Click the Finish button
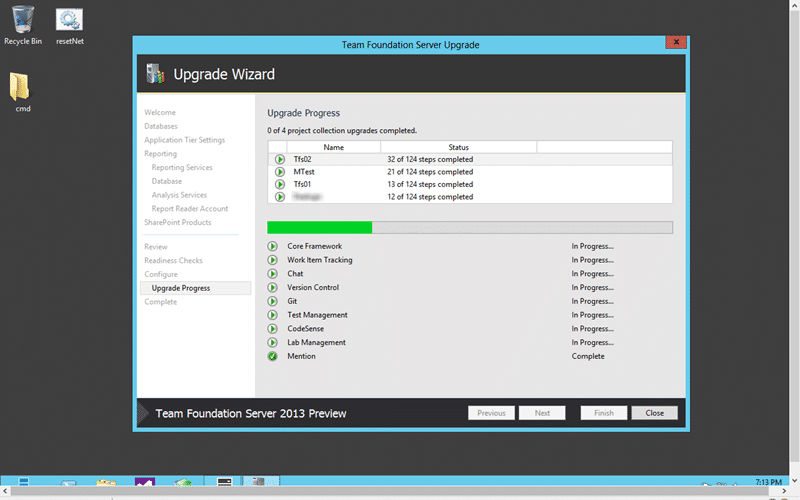 [604, 413]
